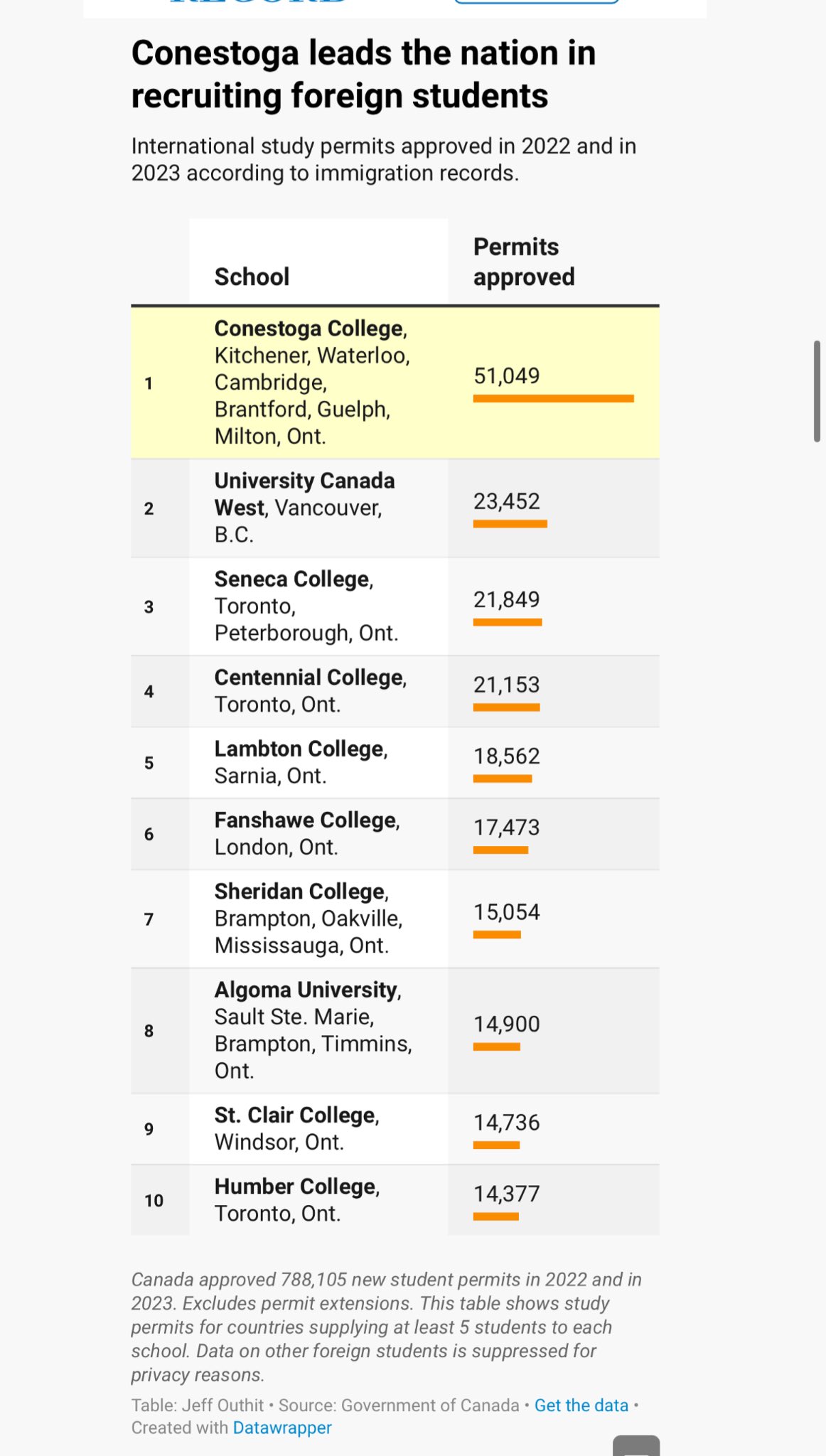Viewport: 826px width, 1456px height.
Task: Click the orange bar under 51,049
Action: 553,399
